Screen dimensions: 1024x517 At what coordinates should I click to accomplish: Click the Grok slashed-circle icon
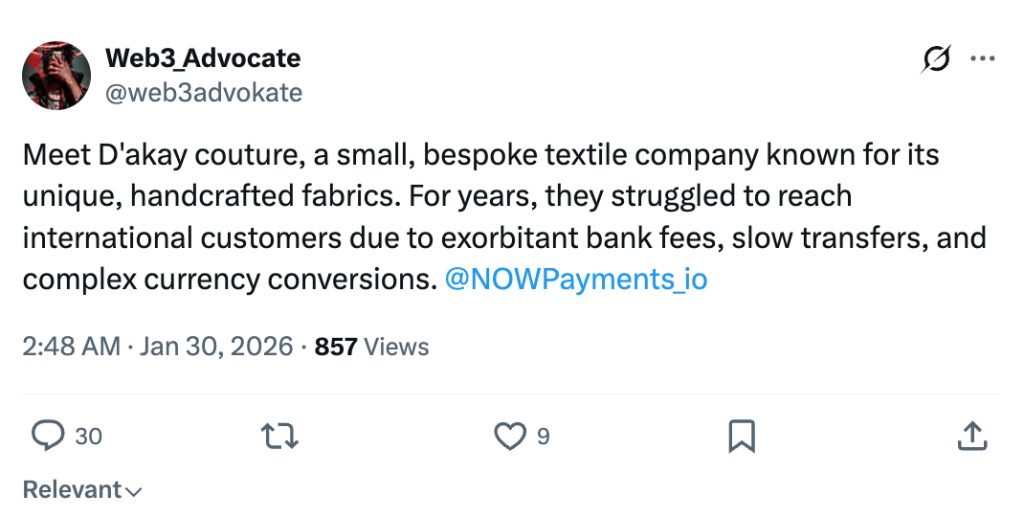(x=936, y=60)
